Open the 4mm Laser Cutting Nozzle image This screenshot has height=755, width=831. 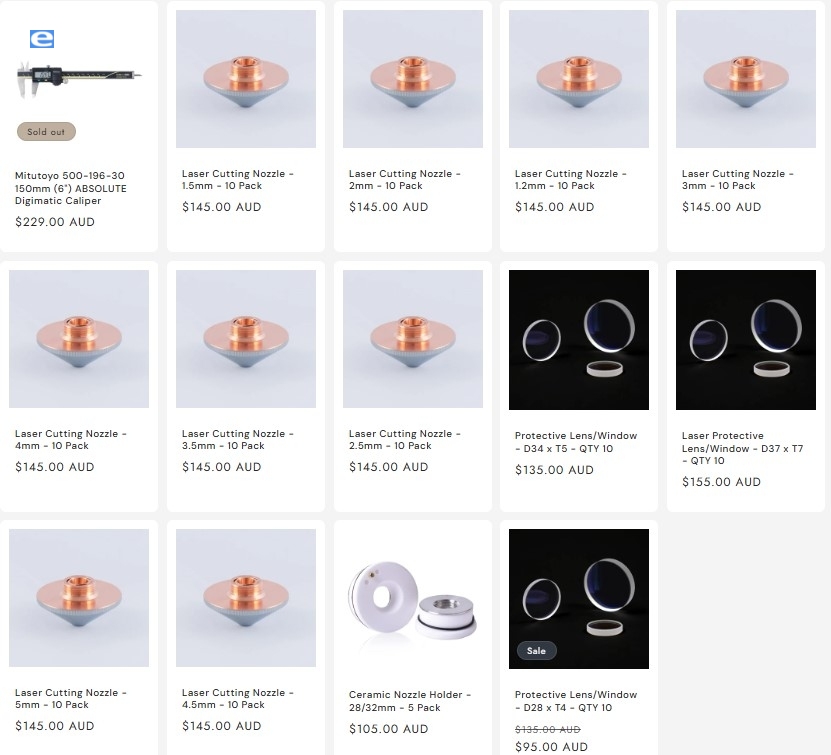(x=79, y=339)
